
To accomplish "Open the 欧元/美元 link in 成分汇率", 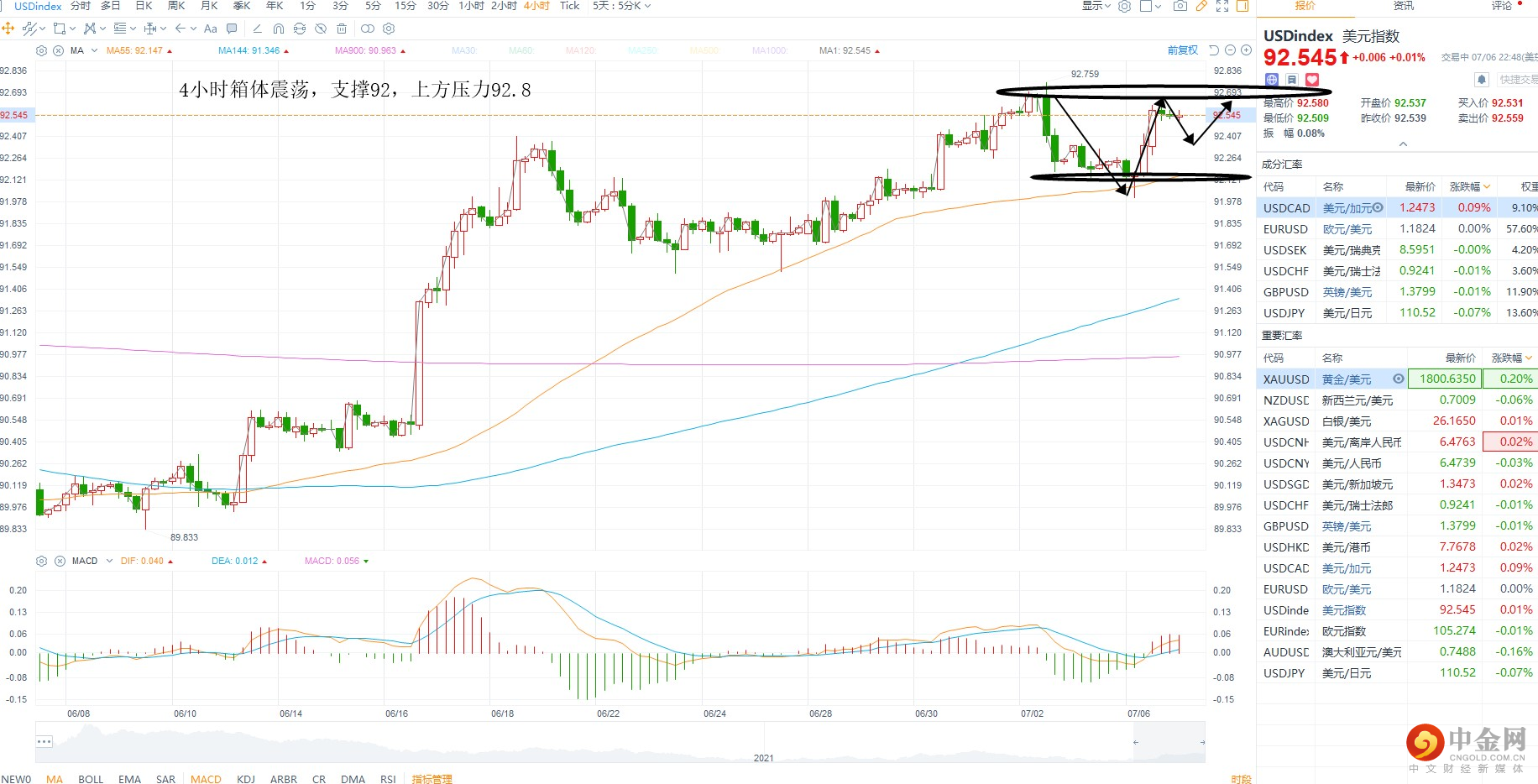I will (1347, 229).
